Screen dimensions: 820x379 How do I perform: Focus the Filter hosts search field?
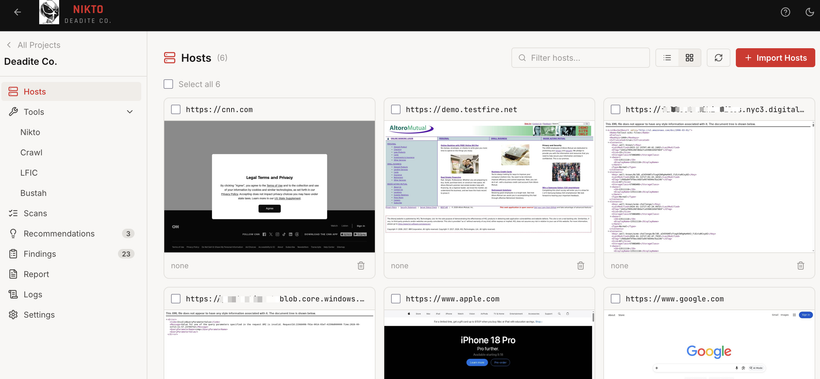(580, 58)
